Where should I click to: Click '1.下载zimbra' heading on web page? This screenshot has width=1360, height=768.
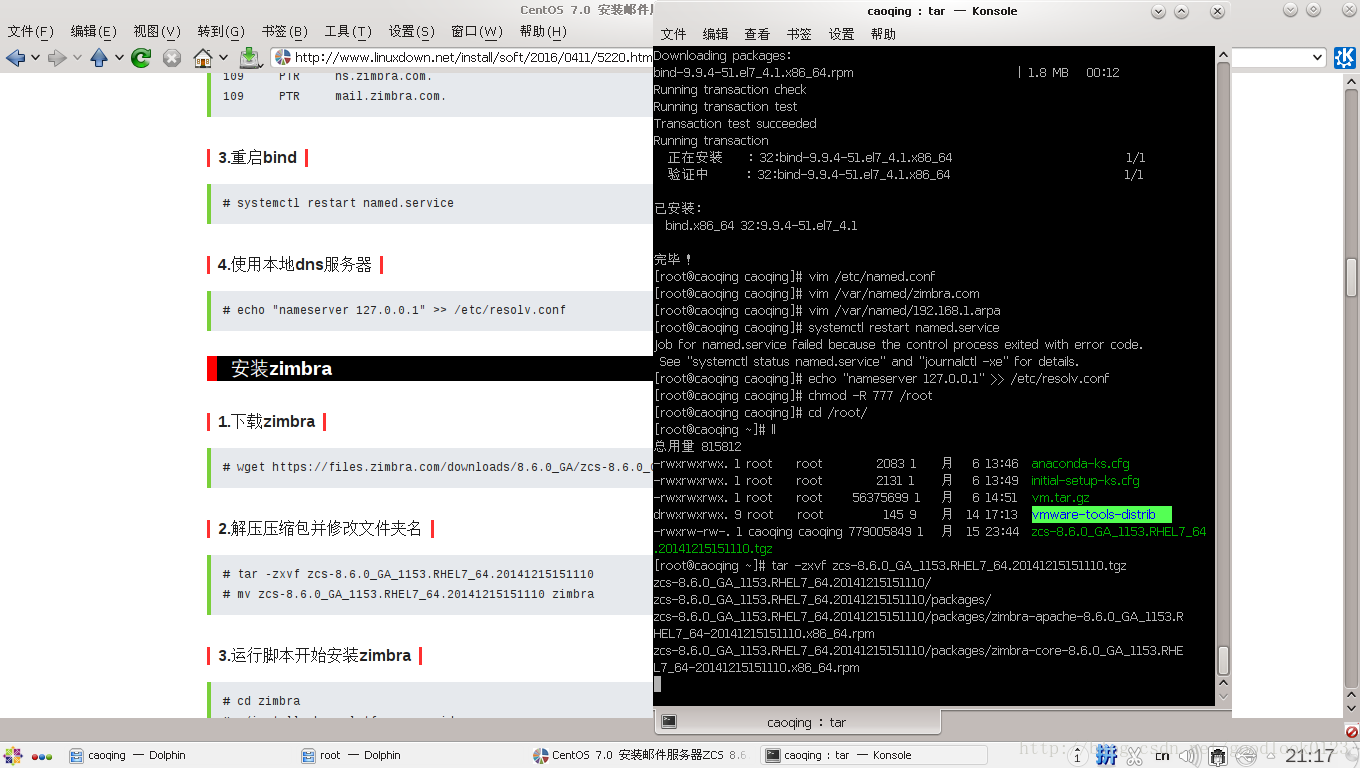click(x=266, y=422)
